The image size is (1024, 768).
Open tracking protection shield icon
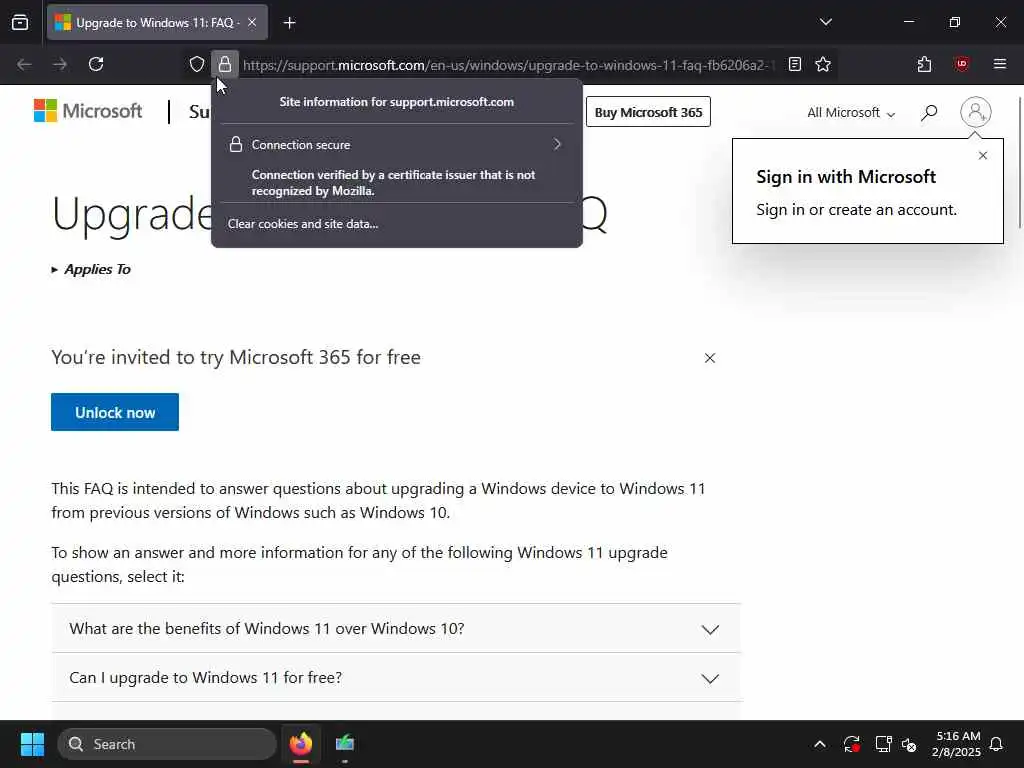[x=197, y=64]
